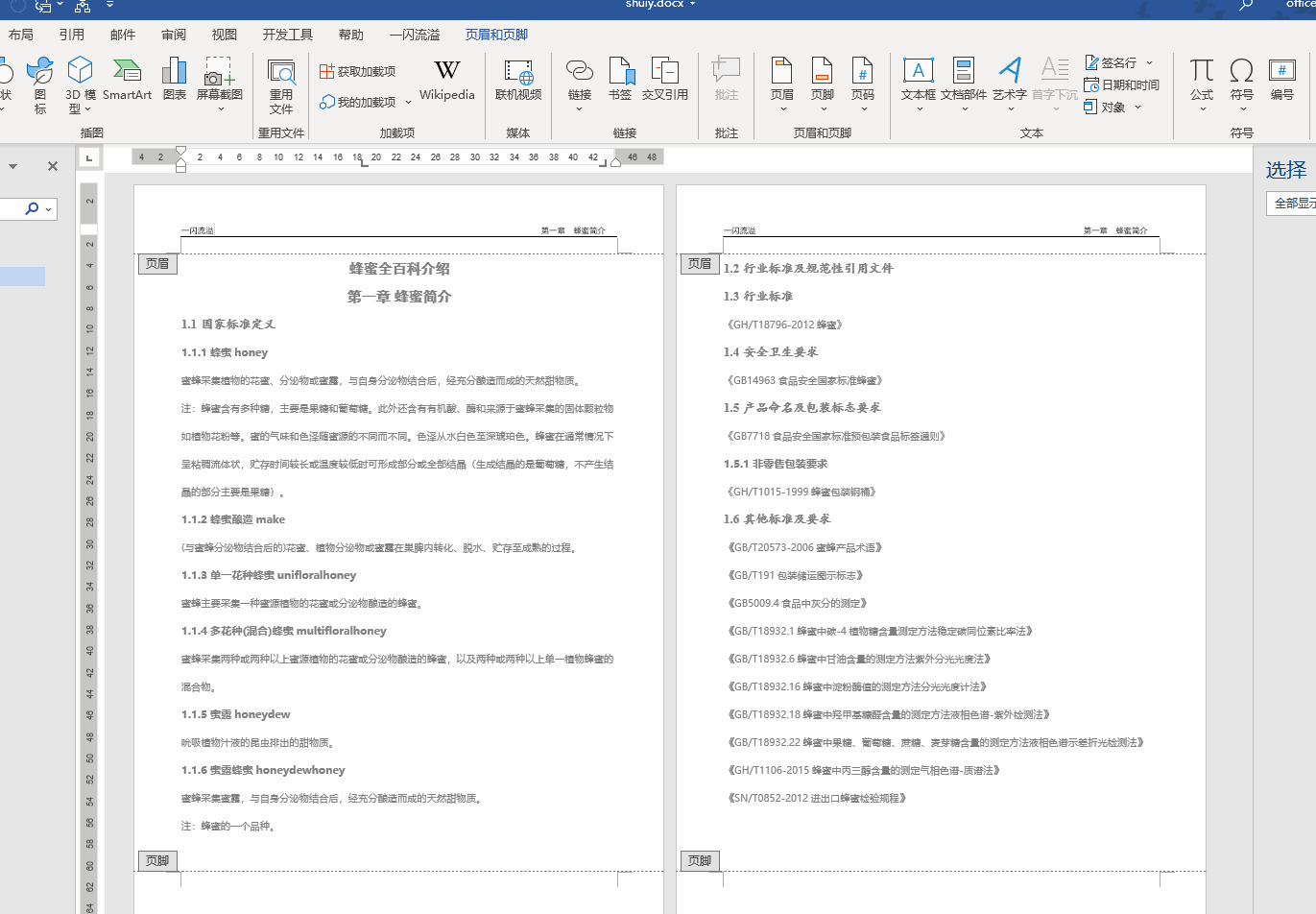Open the 帮助 help tab
Image resolution: width=1316 pixels, height=914 pixels.
point(351,35)
